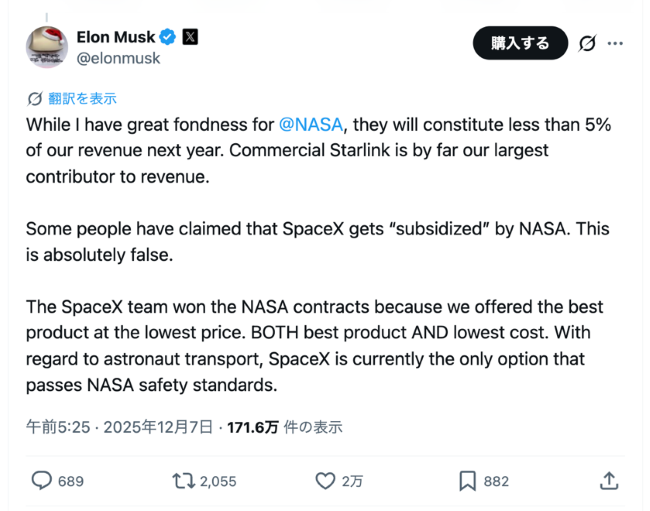
Task: Bookmark this post using the bookmark icon
Action: click(x=467, y=481)
